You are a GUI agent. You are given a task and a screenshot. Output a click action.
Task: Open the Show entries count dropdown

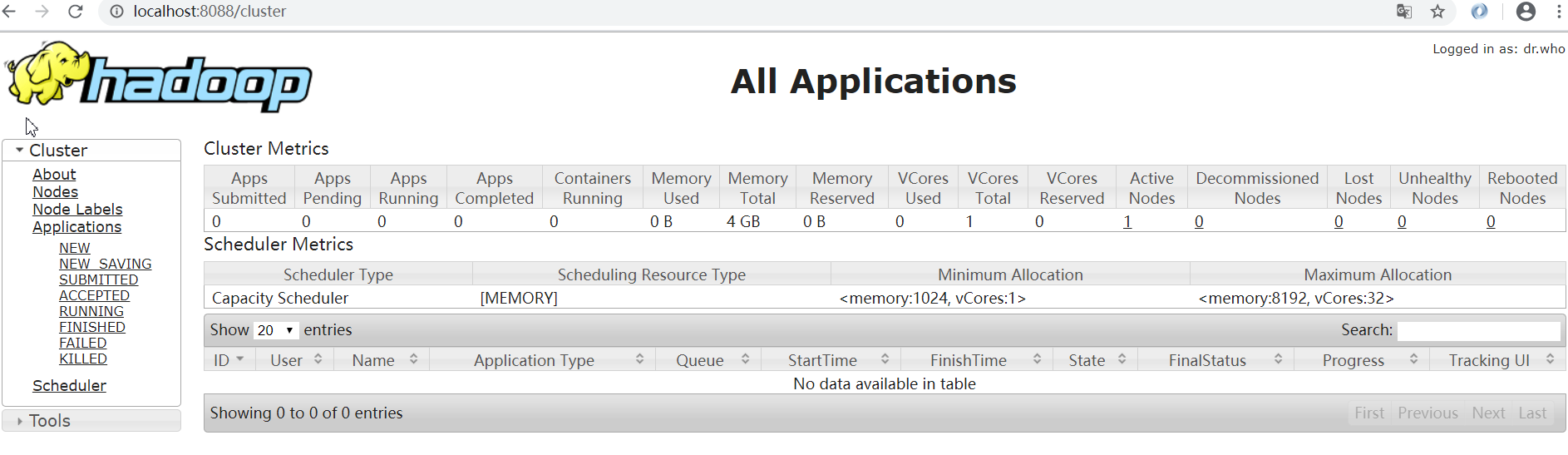[276, 330]
